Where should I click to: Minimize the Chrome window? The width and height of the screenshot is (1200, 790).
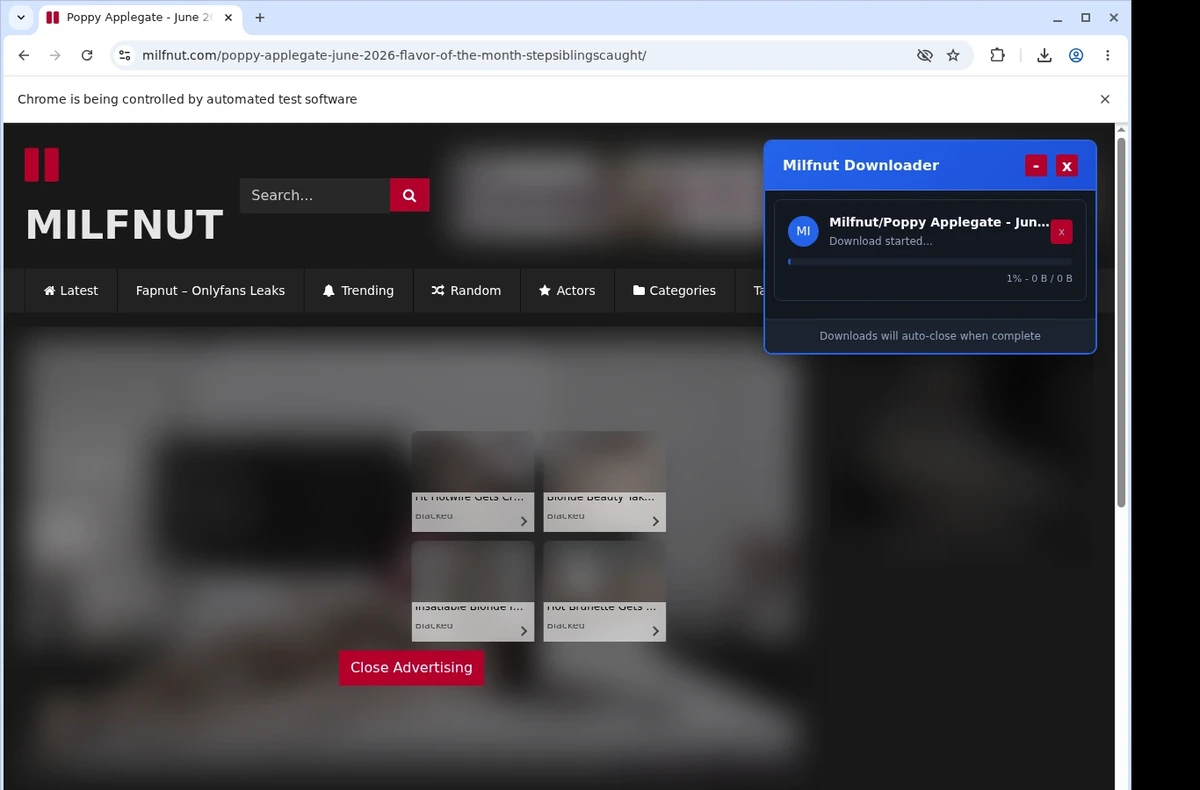[1057, 18]
